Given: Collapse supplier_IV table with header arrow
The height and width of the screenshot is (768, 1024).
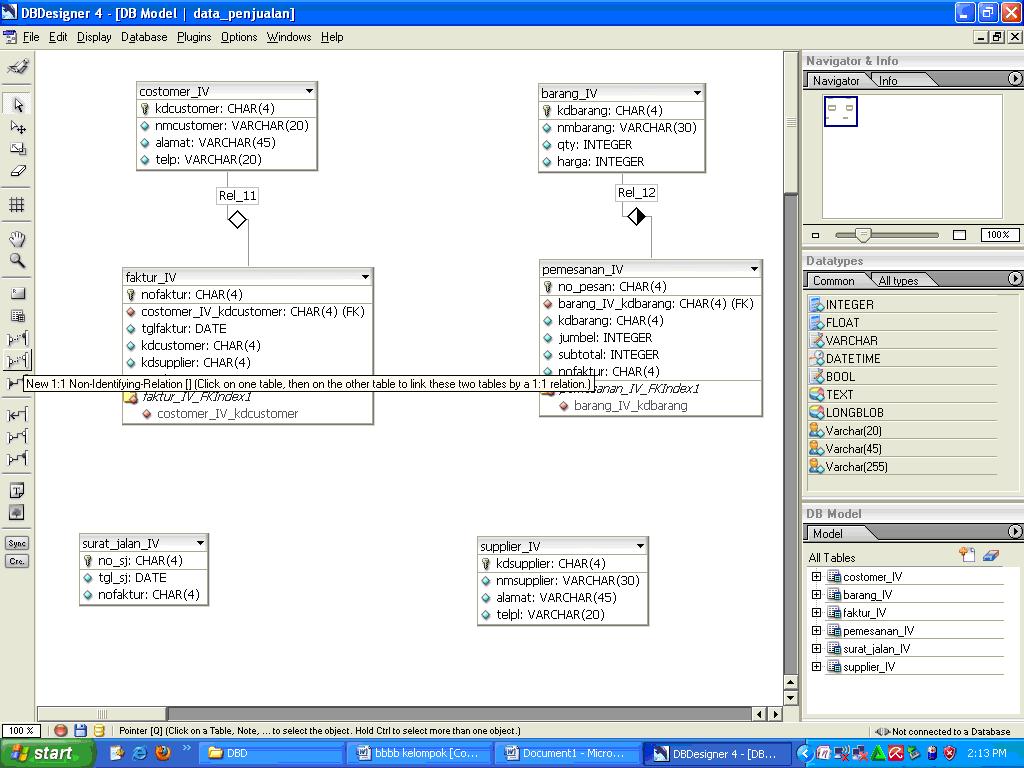Looking at the screenshot, I should 641,546.
